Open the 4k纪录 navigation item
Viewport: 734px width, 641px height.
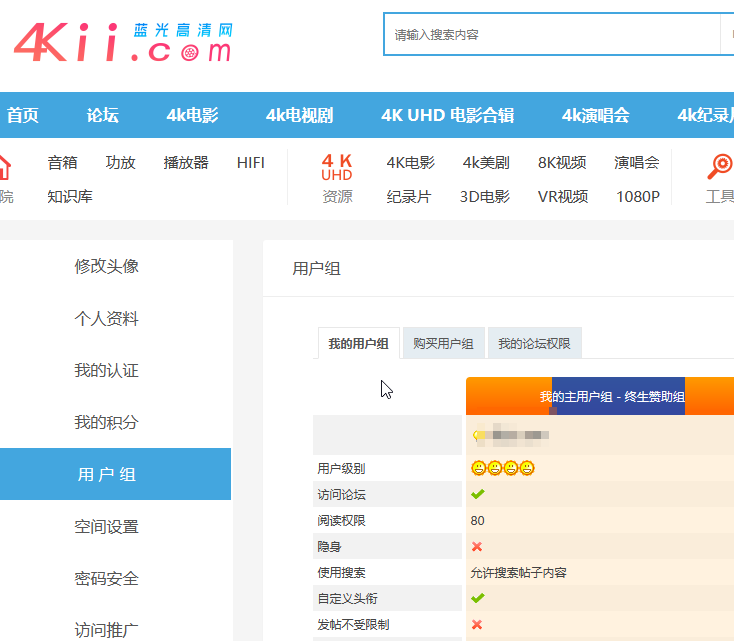click(705, 115)
